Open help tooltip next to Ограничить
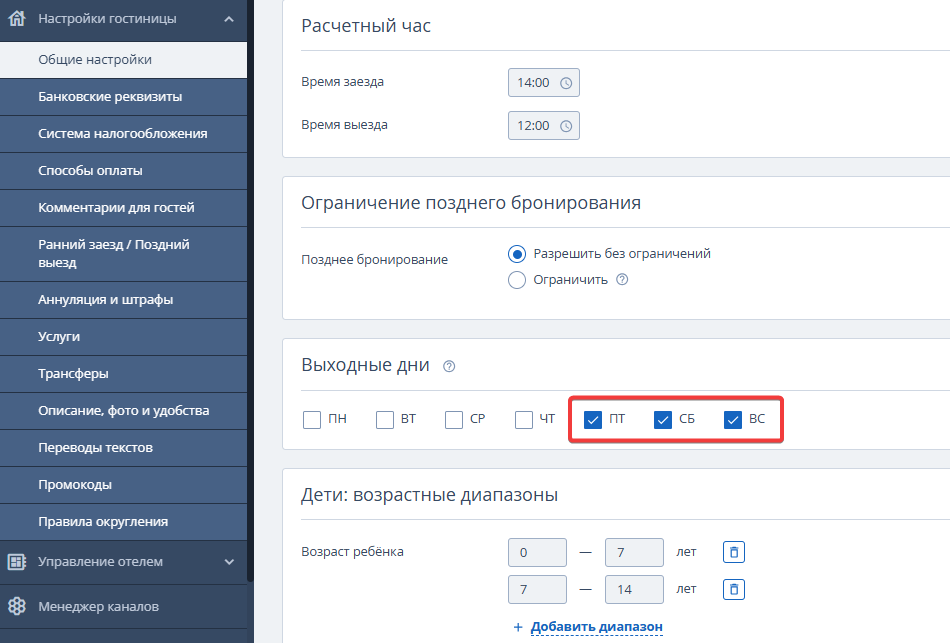Screen dimensions: 950x643 coord(622,280)
